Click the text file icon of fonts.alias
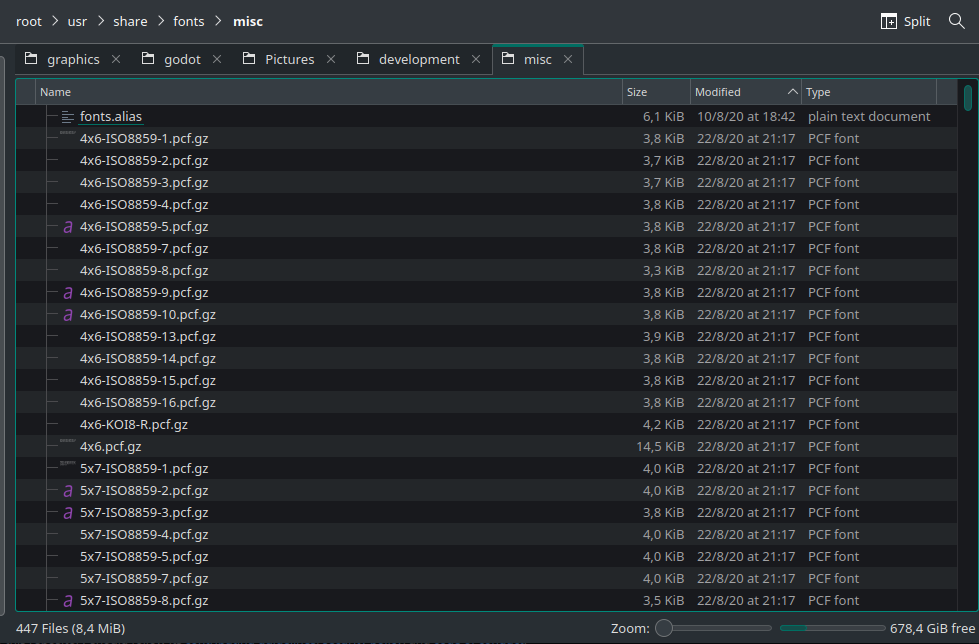Image resolution: width=979 pixels, height=644 pixels. tap(67, 117)
